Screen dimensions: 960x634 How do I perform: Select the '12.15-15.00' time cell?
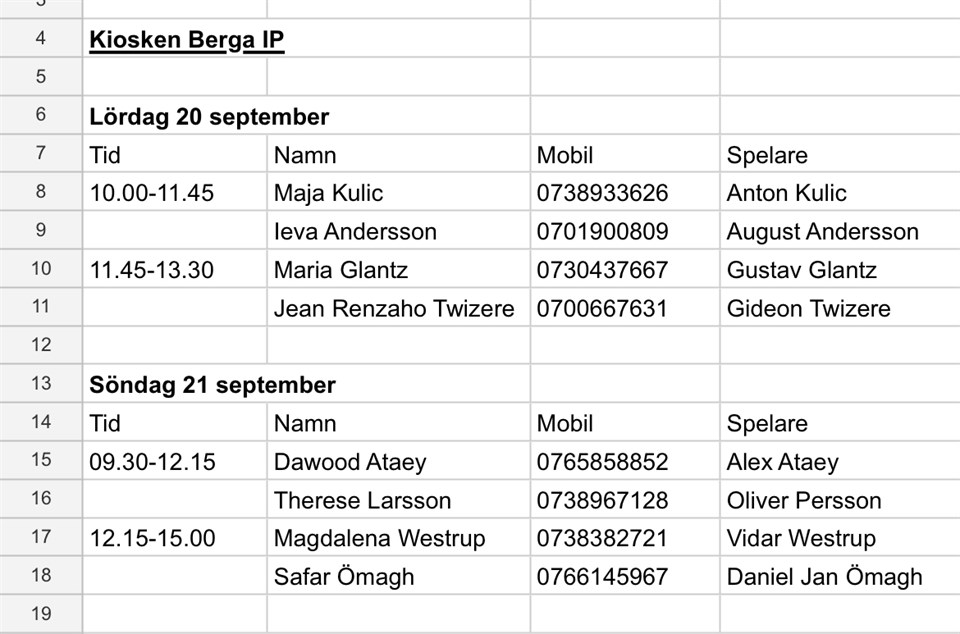[152, 539]
